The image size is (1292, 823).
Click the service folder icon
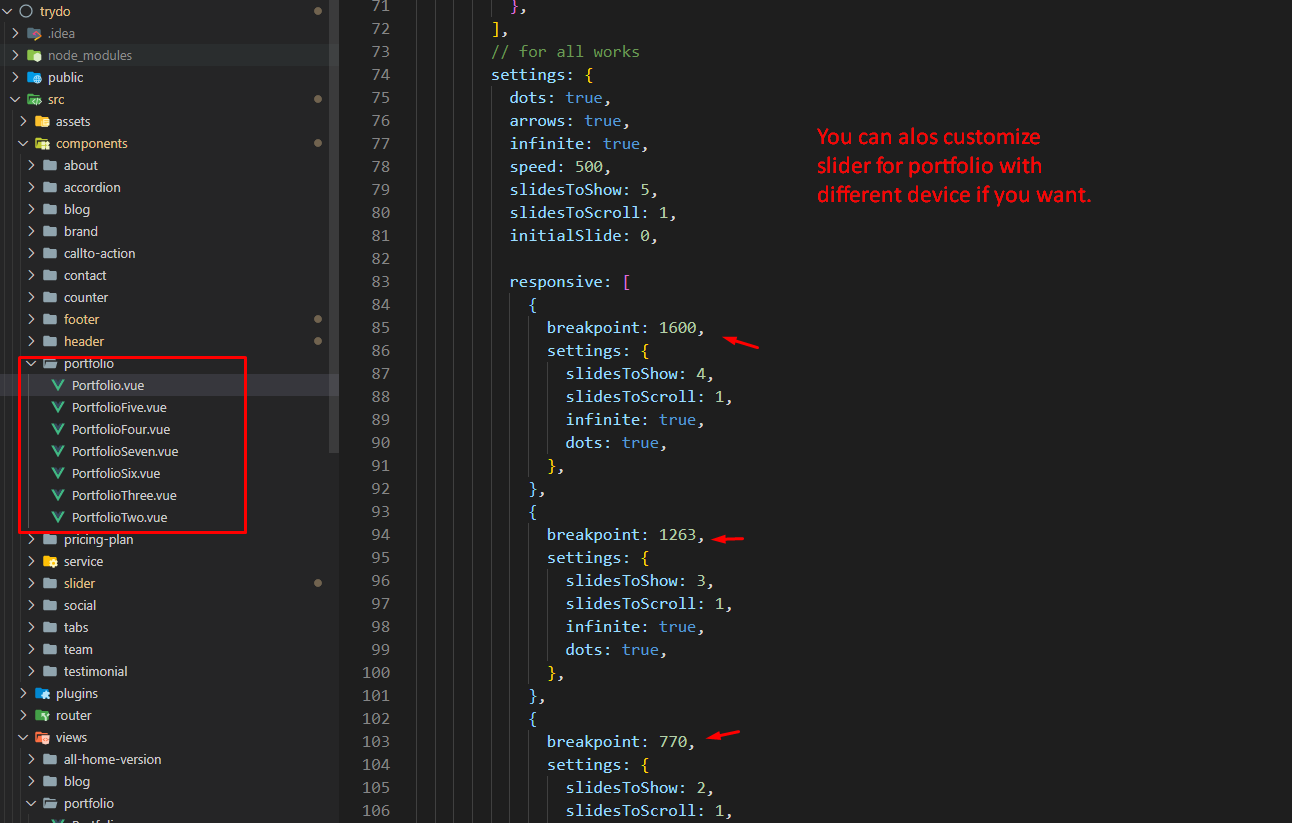(50, 561)
